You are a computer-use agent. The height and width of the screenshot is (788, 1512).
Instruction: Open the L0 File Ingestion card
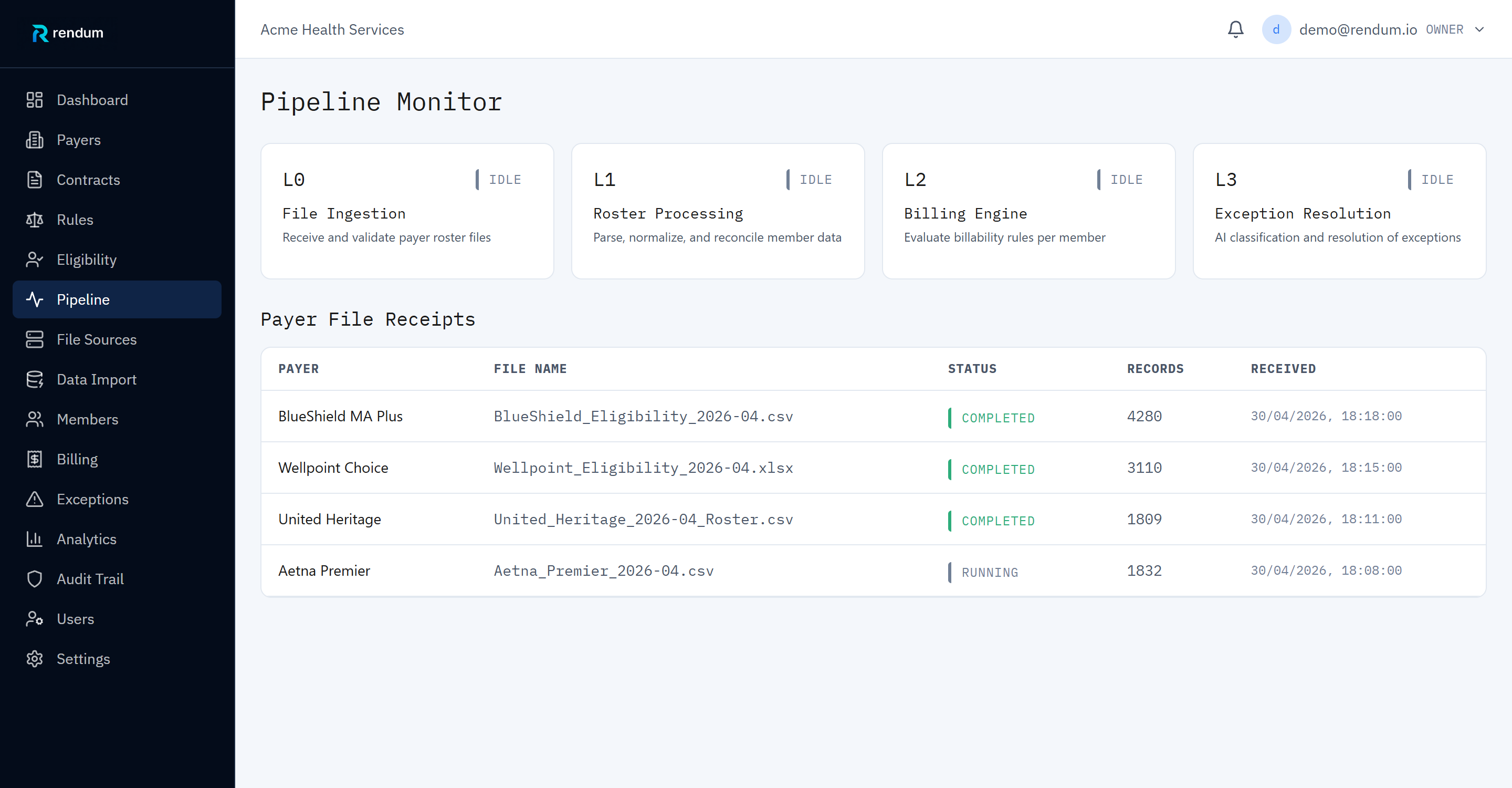click(x=407, y=211)
